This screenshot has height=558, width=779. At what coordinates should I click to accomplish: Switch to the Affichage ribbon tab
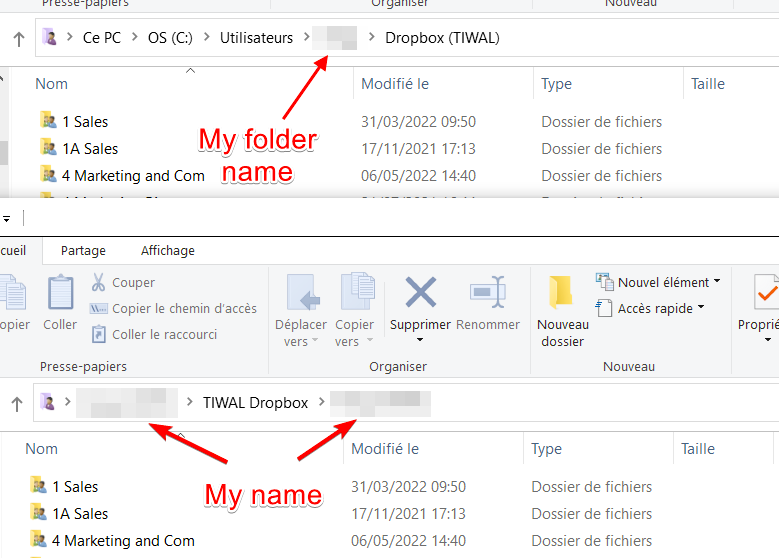tap(167, 250)
